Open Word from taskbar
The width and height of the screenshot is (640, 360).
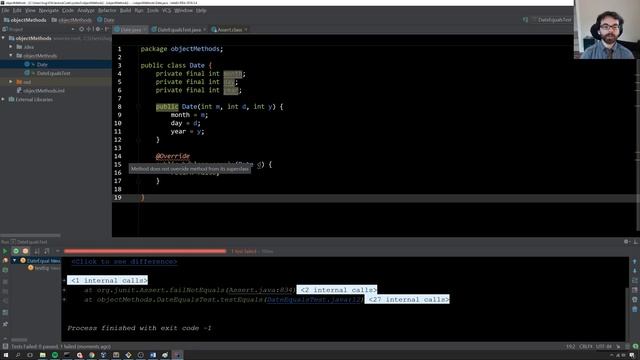[x=153, y=355]
